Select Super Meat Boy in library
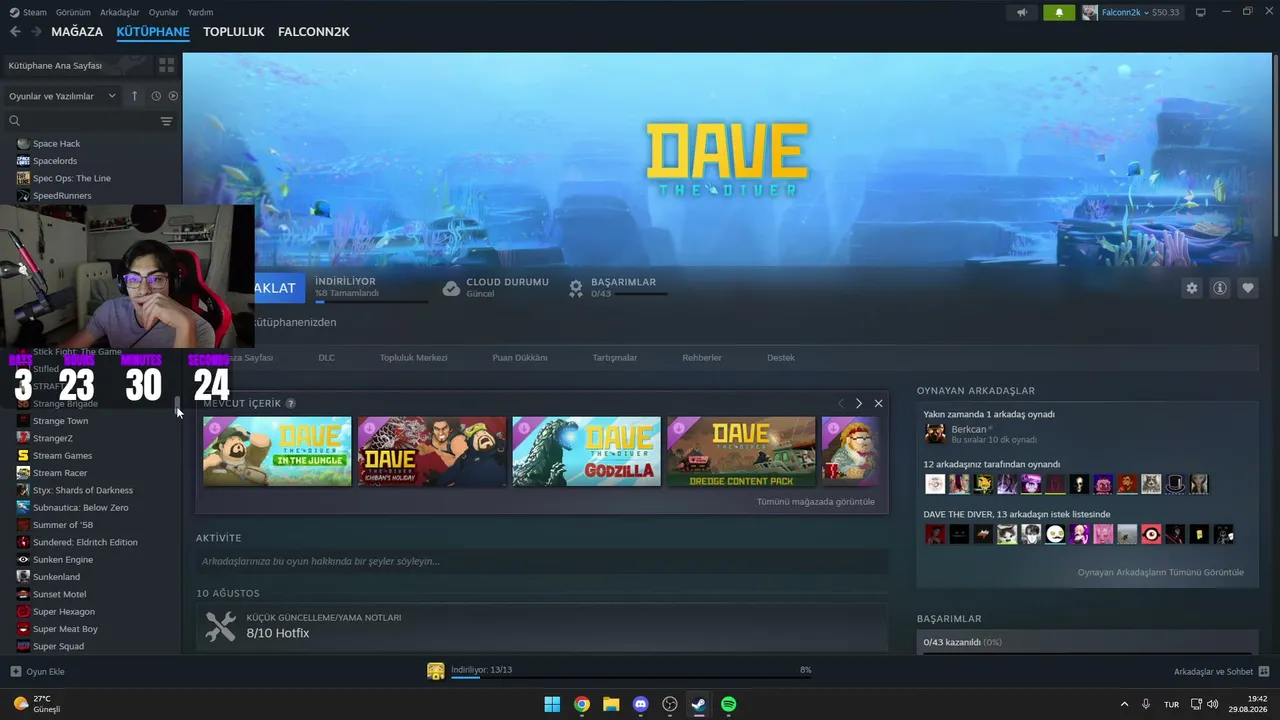Image resolution: width=1280 pixels, height=720 pixels. pos(65,629)
